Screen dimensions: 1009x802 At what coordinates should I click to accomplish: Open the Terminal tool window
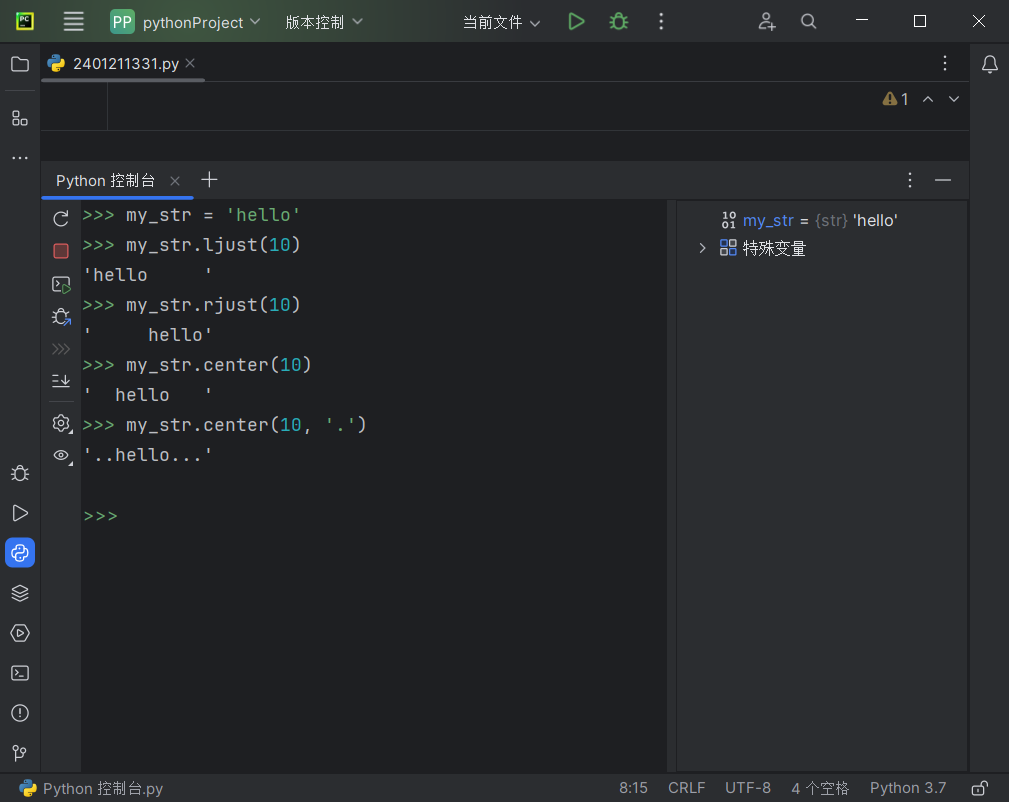tap(20, 673)
